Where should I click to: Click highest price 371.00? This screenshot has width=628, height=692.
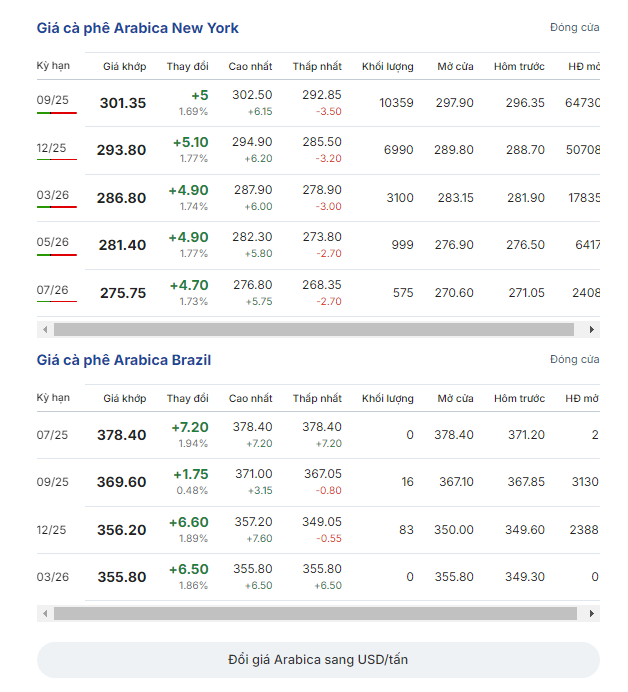(x=253, y=474)
